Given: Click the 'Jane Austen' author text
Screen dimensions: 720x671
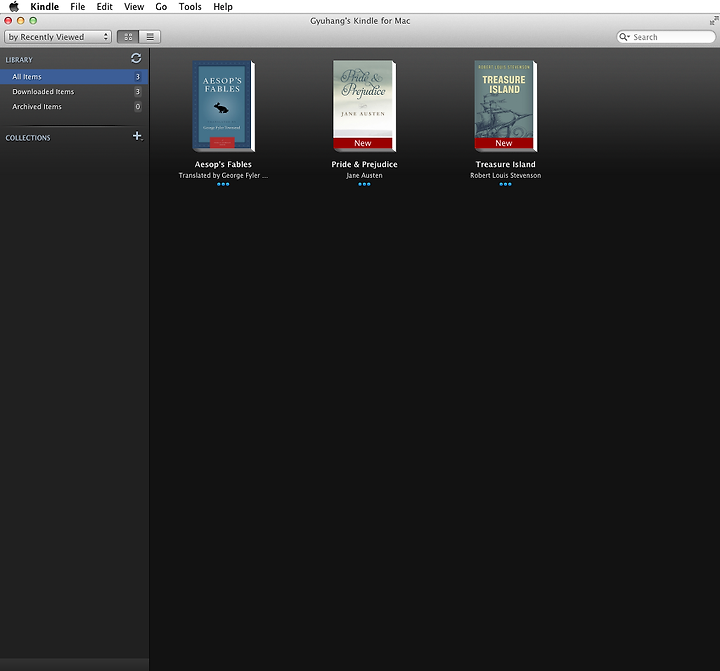Looking at the screenshot, I should coord(364,175).
